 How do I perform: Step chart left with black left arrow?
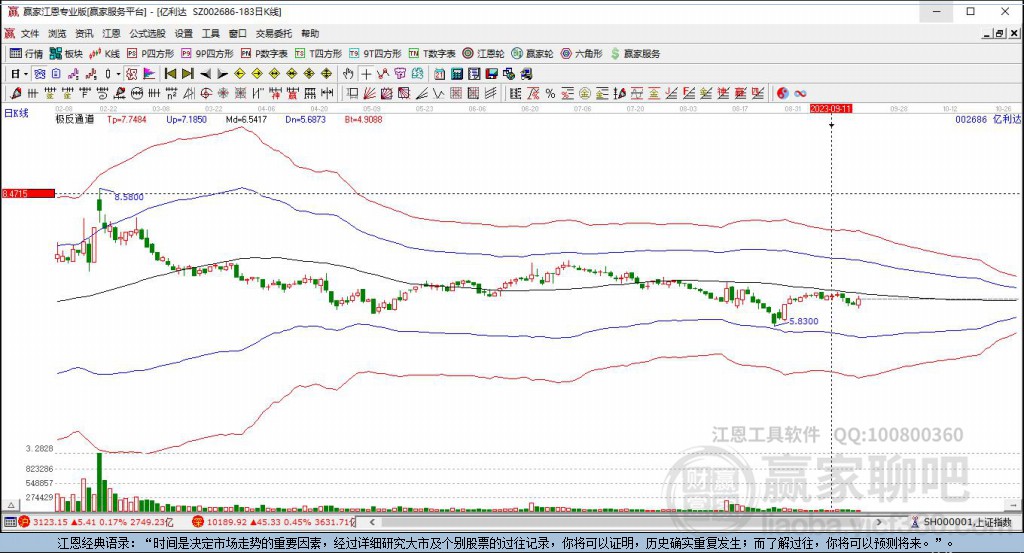coord(205,74)
